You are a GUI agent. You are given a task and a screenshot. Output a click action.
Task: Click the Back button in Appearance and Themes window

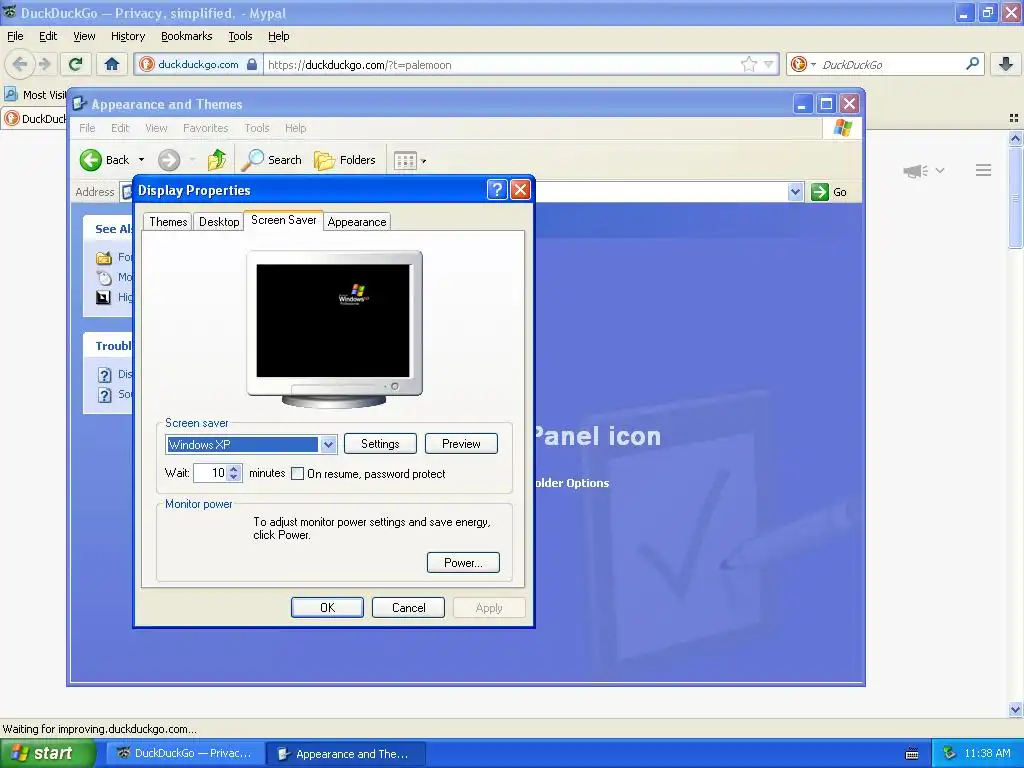point(104,160)
